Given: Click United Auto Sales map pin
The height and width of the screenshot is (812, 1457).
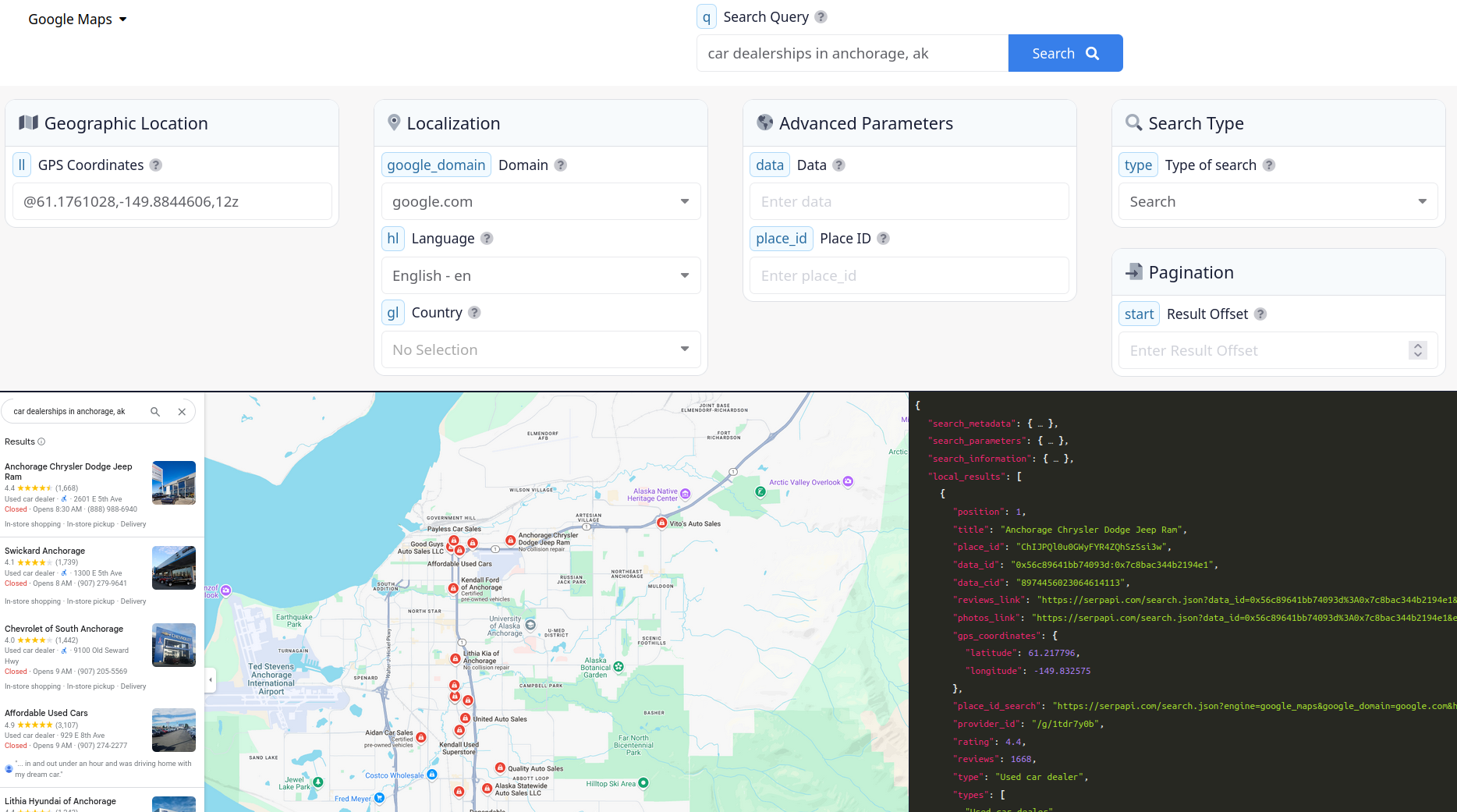Looking at the screenshot, I should point(466,718).
